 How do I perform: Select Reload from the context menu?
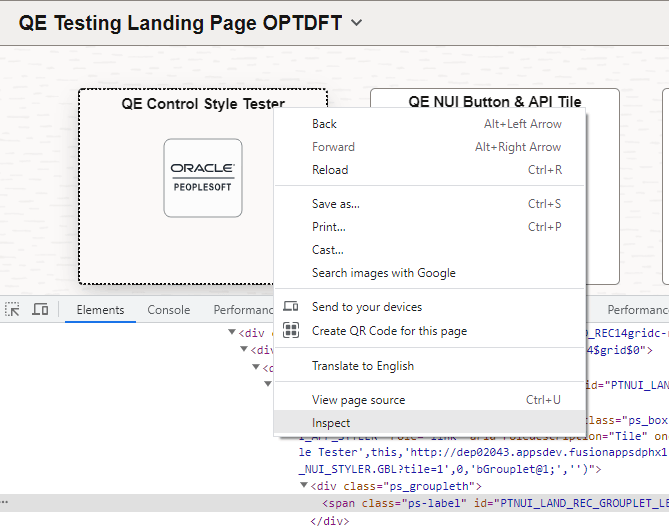tap(429, 170)
